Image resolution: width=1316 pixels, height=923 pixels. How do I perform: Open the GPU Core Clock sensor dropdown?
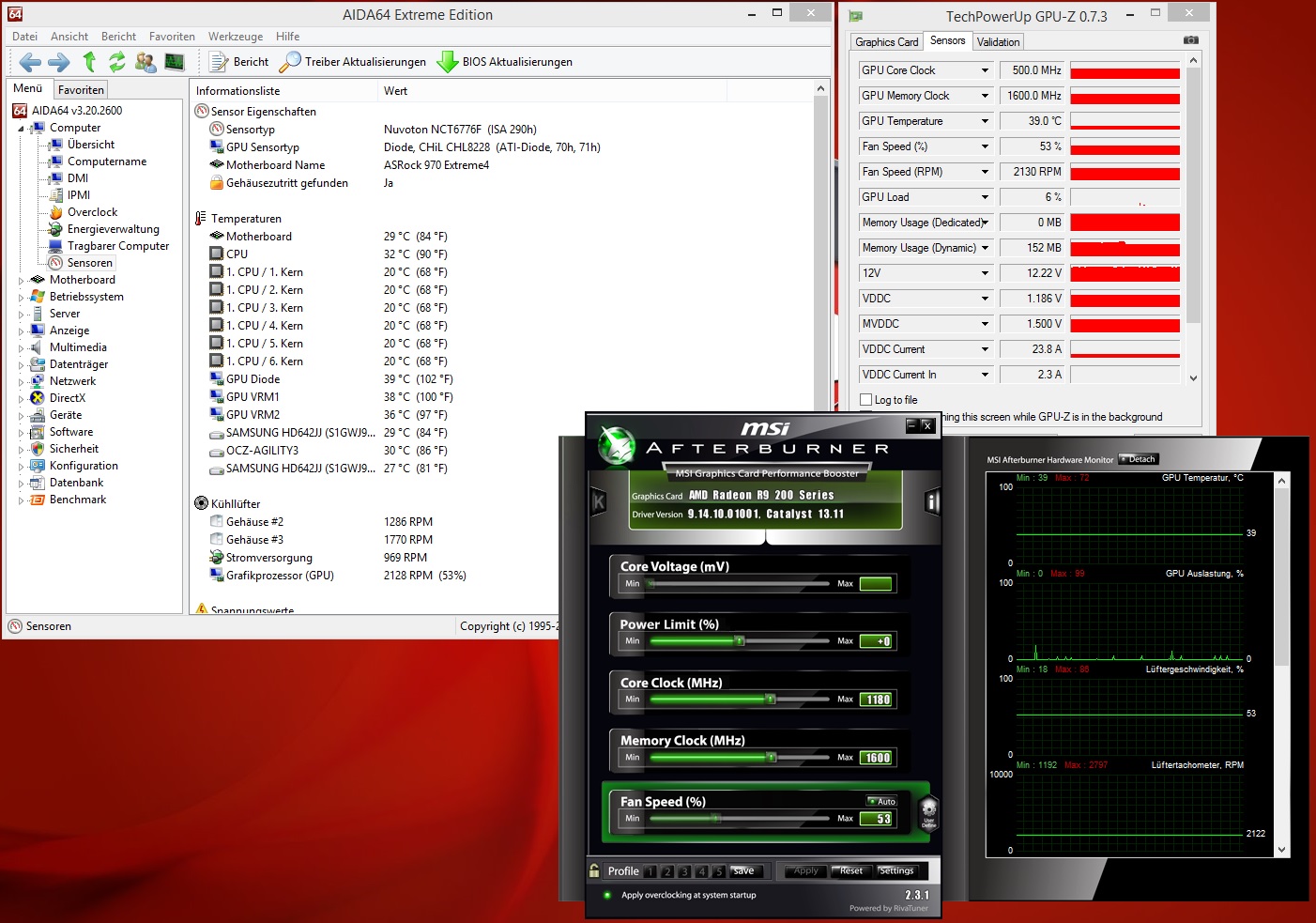coord(985,70)
